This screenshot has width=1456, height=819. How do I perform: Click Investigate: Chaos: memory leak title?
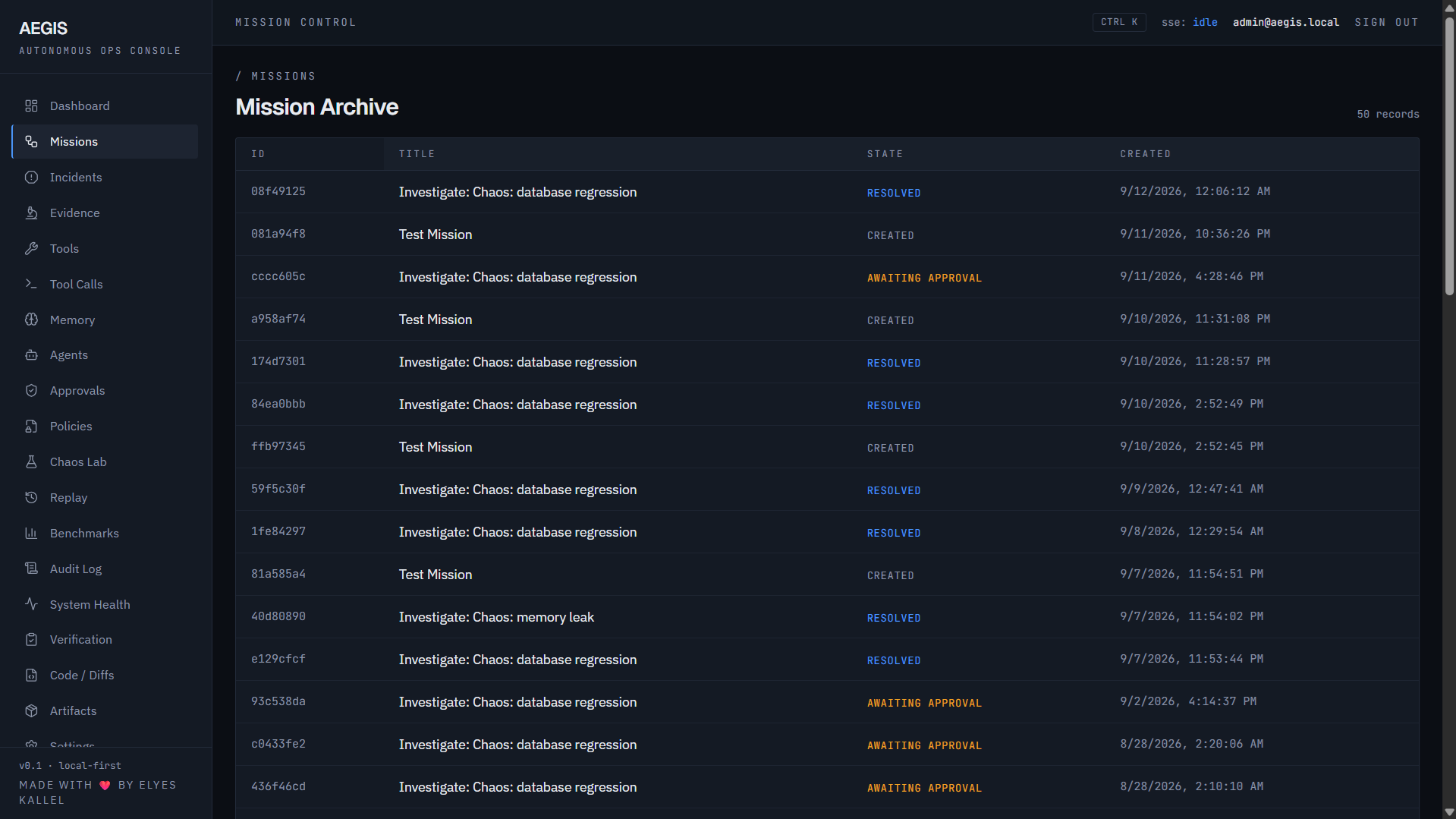point(496,617)
